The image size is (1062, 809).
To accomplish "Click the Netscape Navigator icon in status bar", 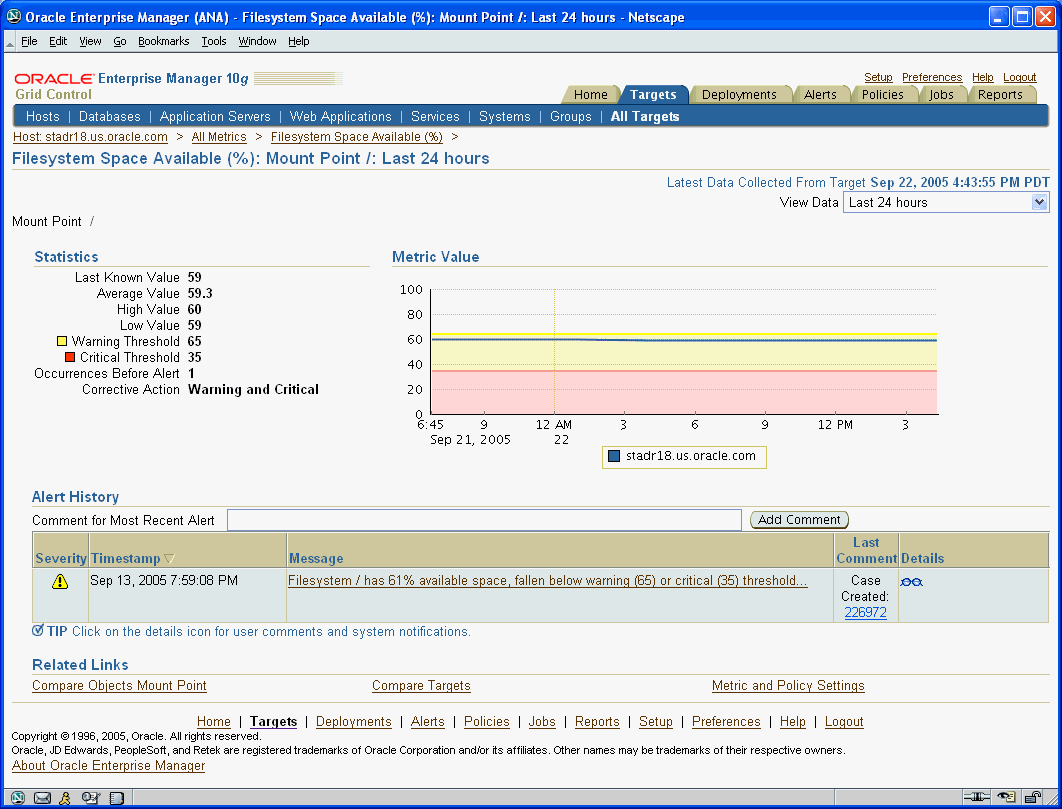I will (17, 797).
